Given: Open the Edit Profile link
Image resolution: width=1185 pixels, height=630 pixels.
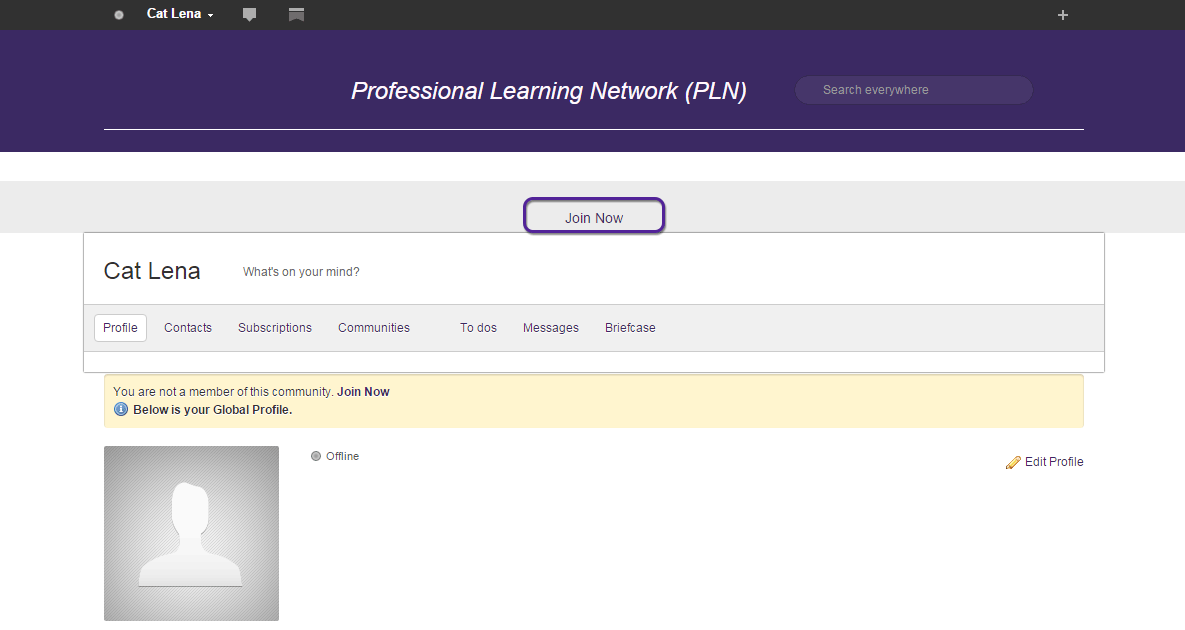Looking at the screenshot, I should [1054, 462].
